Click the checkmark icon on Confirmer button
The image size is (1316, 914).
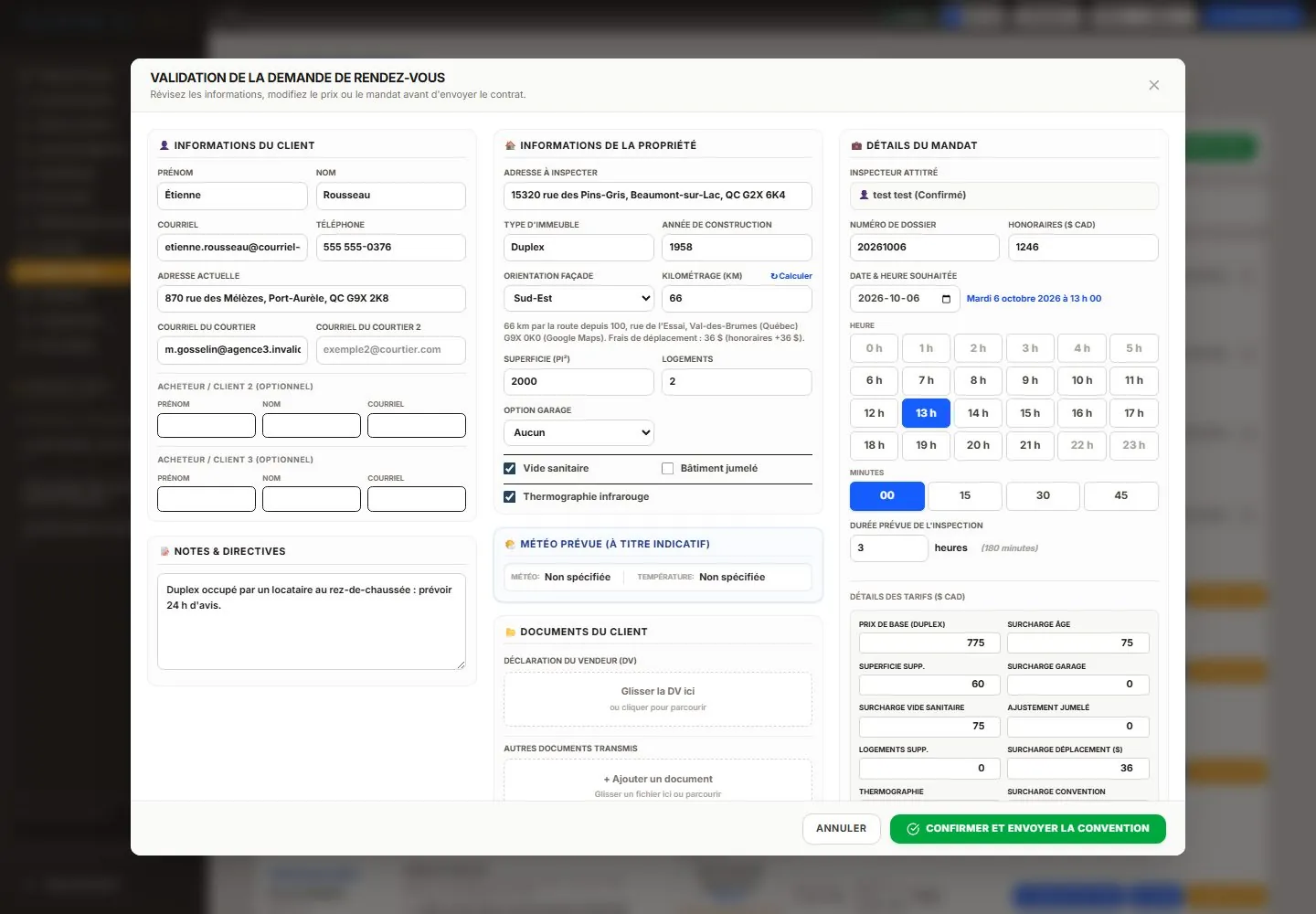tap(913, 829)
